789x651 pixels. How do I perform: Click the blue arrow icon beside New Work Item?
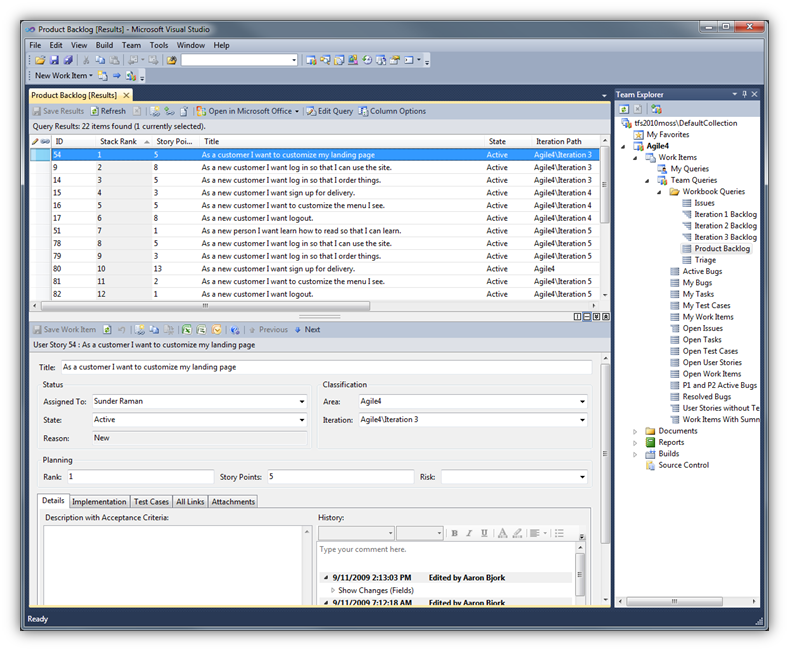117,75
